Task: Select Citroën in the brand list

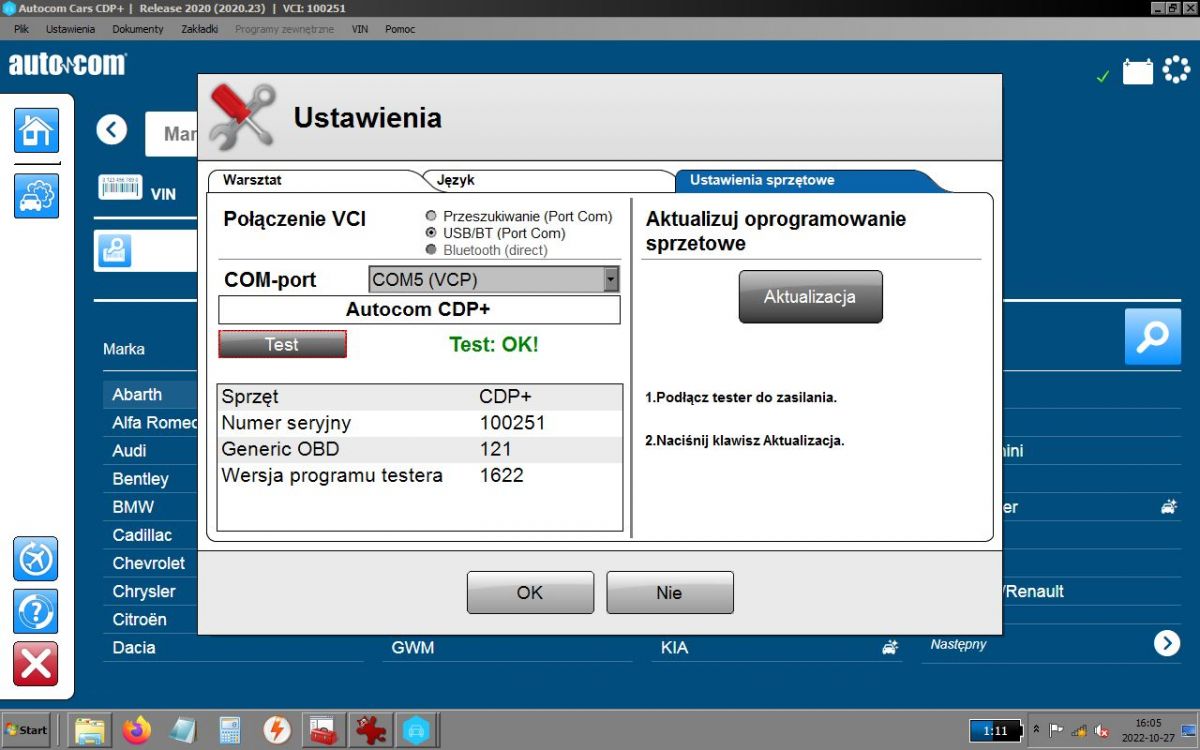Action: tap(139, 619)
